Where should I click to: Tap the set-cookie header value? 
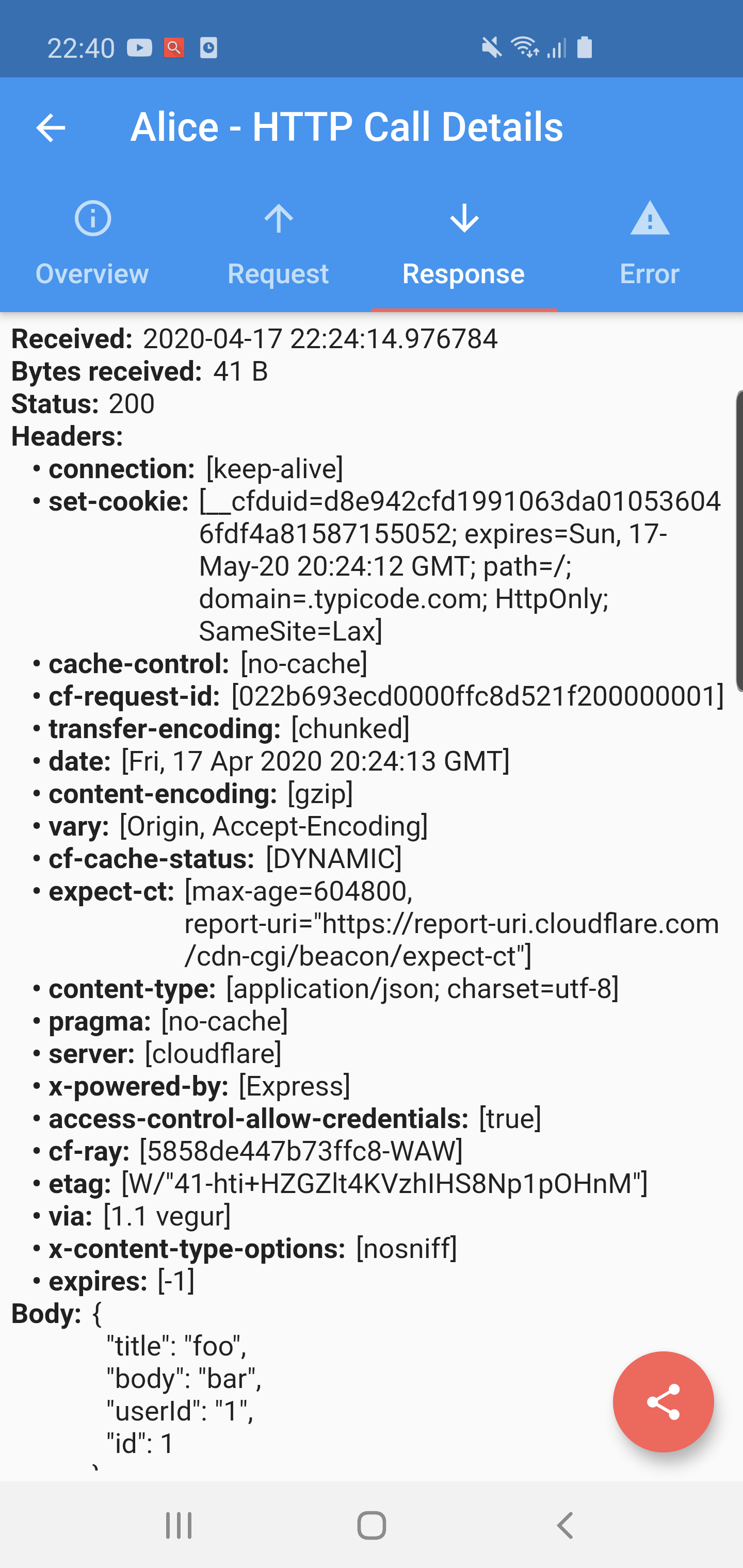click(x=460, y=565)
